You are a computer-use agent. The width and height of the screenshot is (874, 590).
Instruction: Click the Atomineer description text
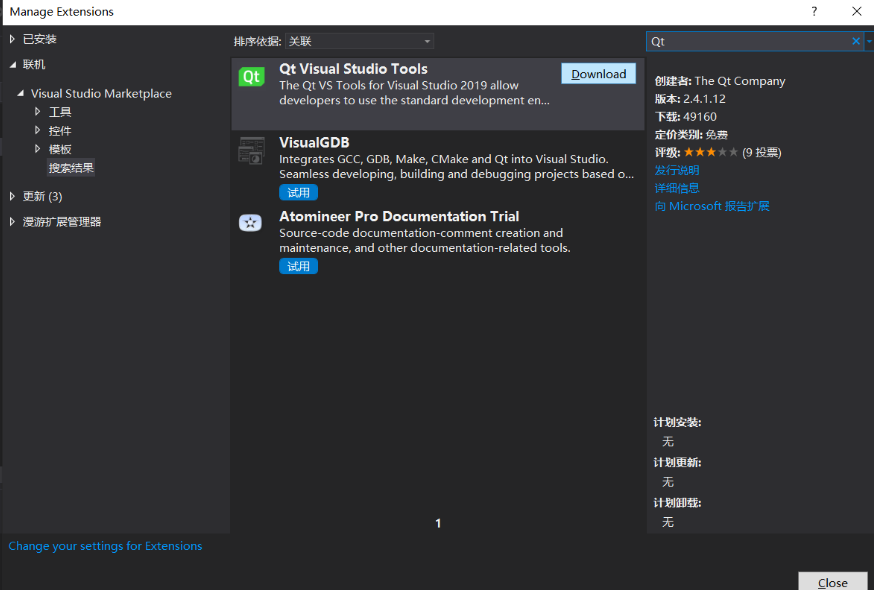tap(425, 240)
